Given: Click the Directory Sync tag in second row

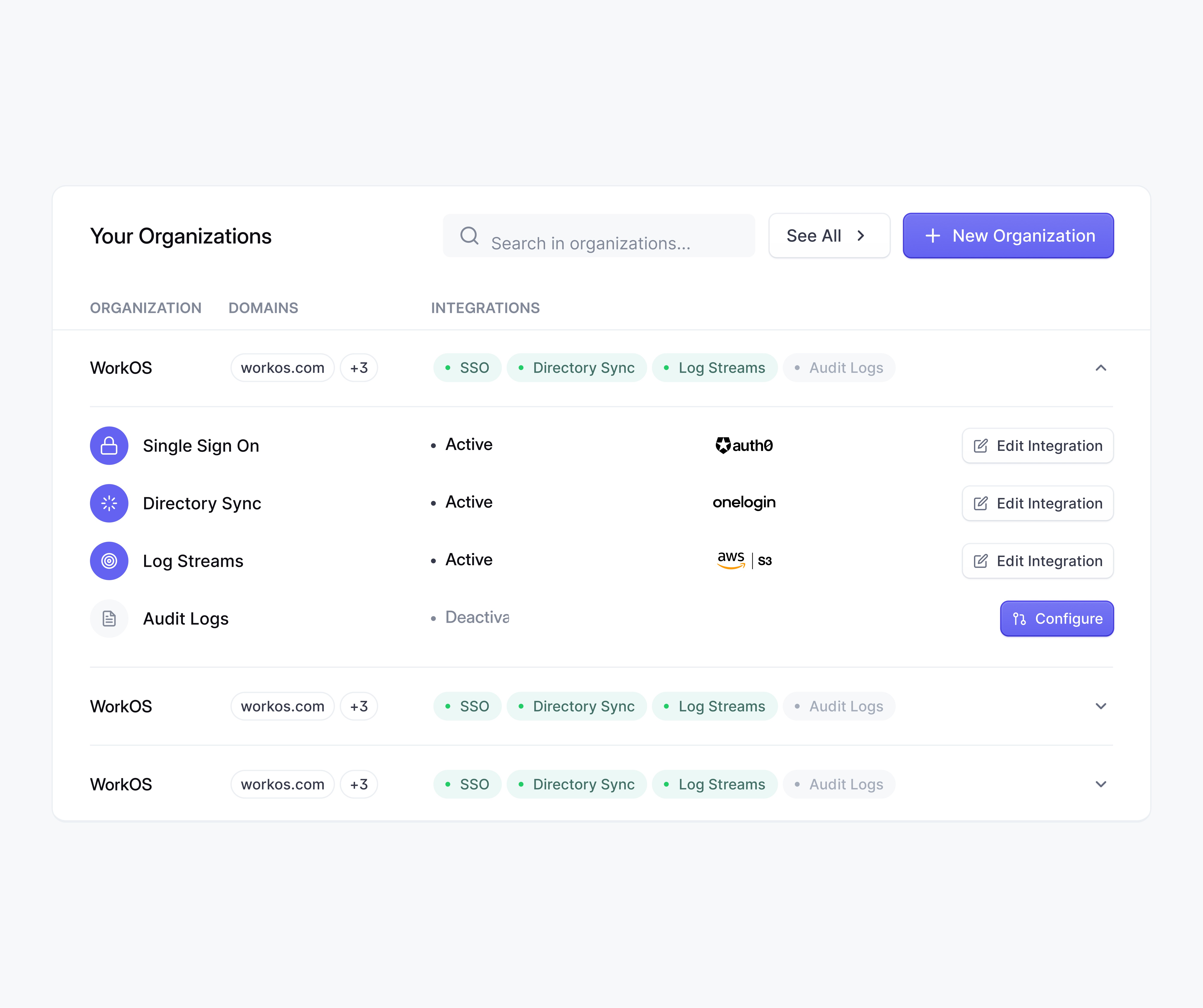Looking at the screenshot, I should click(576, 706).
